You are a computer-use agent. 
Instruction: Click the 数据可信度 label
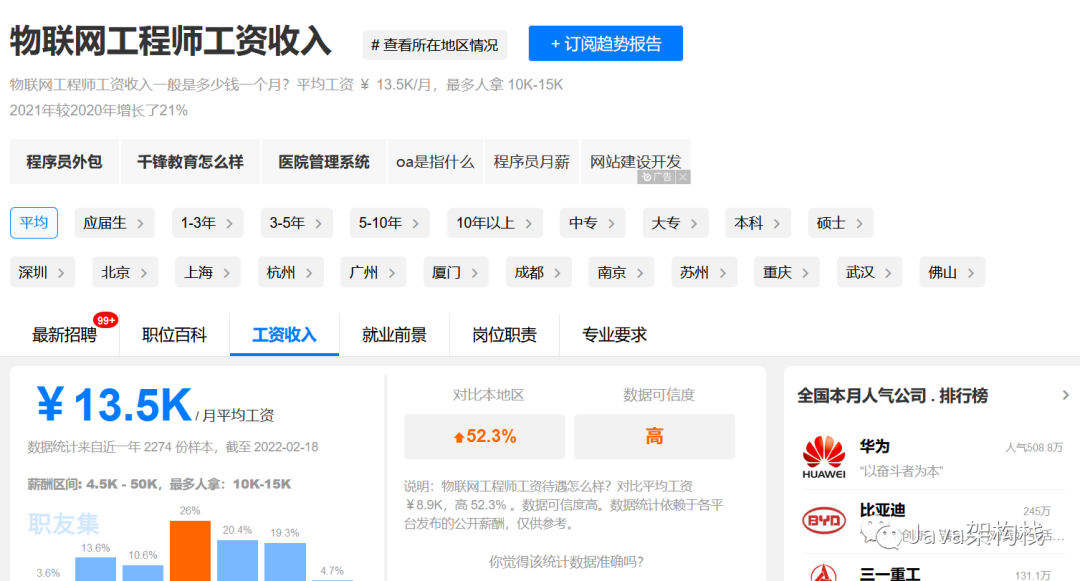click(x=659, y=395)
